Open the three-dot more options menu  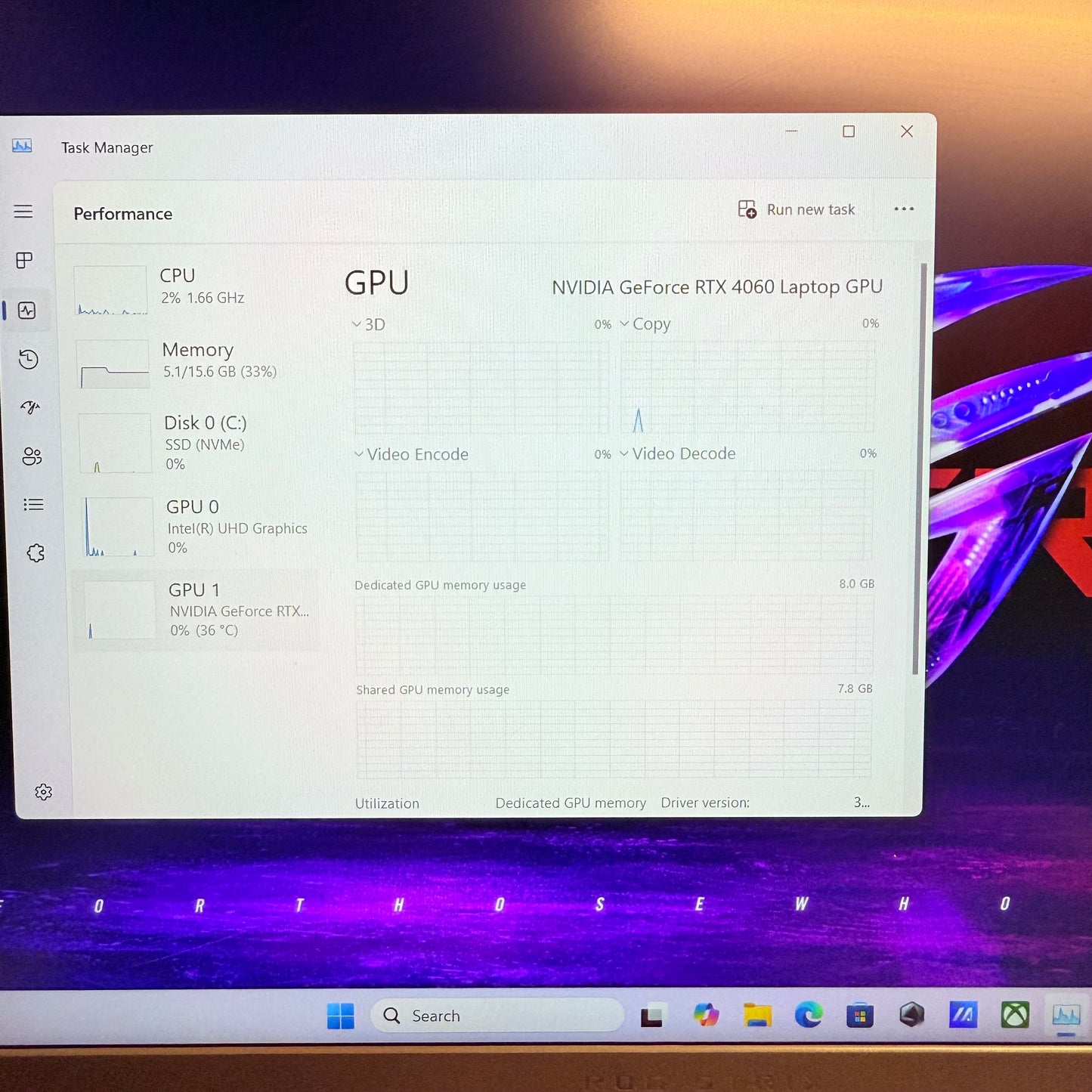(904, 209)
